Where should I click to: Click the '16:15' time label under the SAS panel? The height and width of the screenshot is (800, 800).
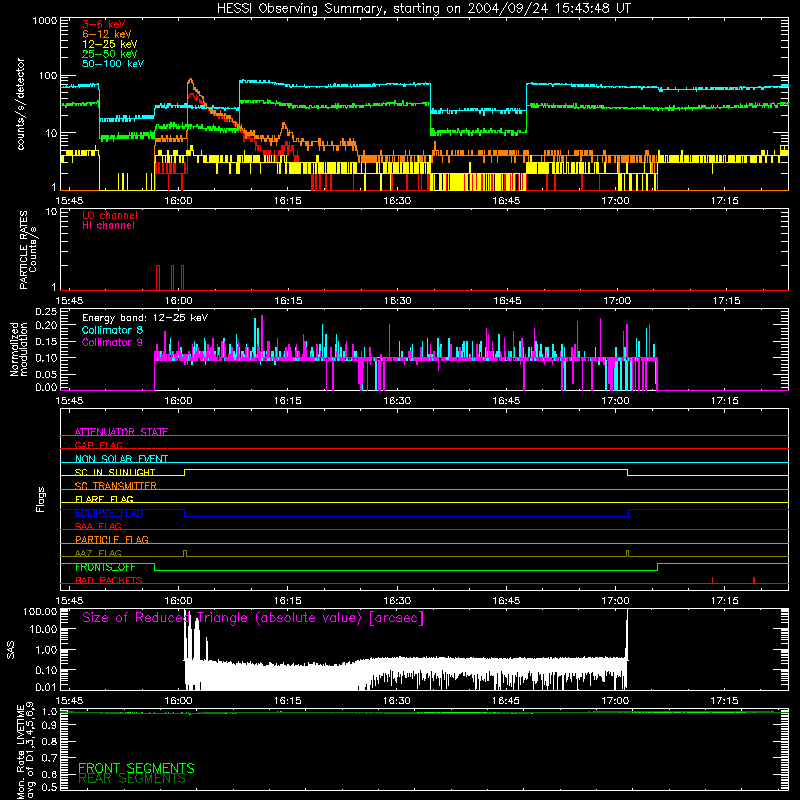[x=288, y=701]
